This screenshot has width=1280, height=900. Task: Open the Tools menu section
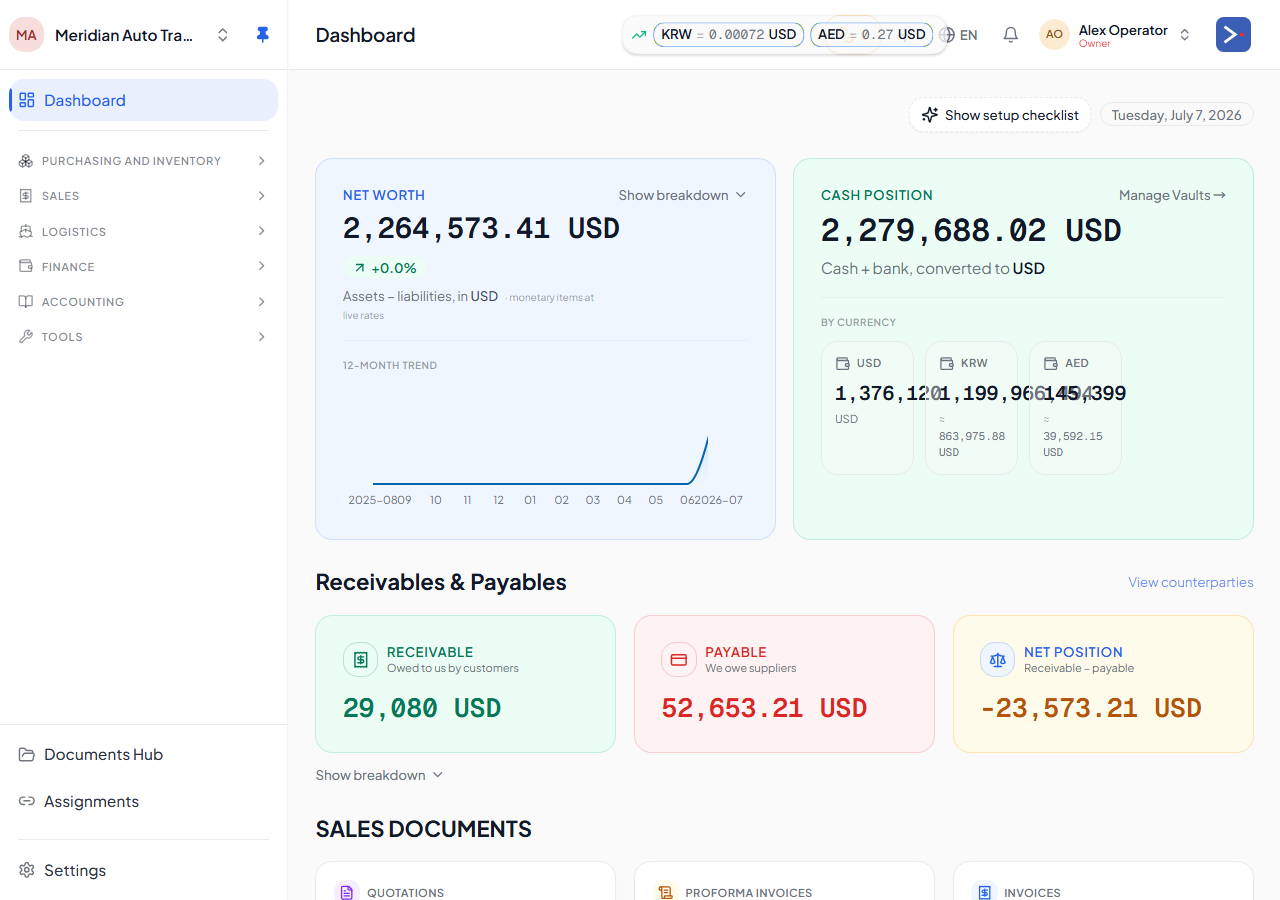(143, 337)
